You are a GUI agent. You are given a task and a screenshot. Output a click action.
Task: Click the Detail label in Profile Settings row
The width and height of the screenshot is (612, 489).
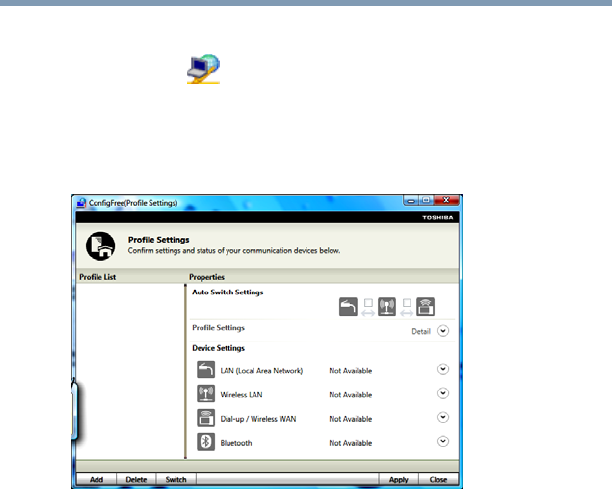pyautogui.click(x=421, y=331)
